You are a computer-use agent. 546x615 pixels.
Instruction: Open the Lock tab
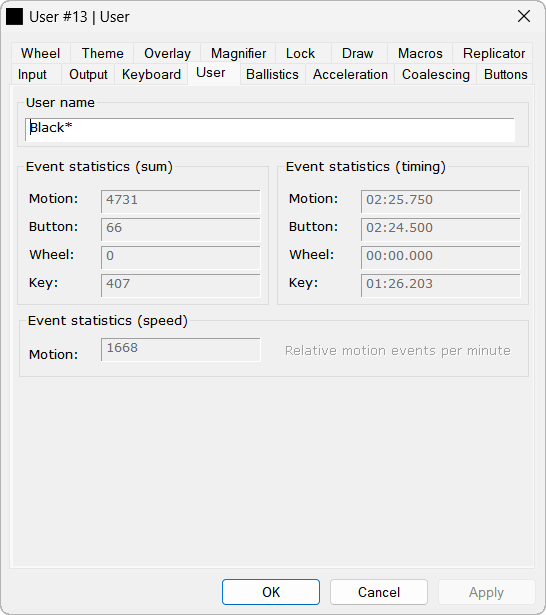300,53
